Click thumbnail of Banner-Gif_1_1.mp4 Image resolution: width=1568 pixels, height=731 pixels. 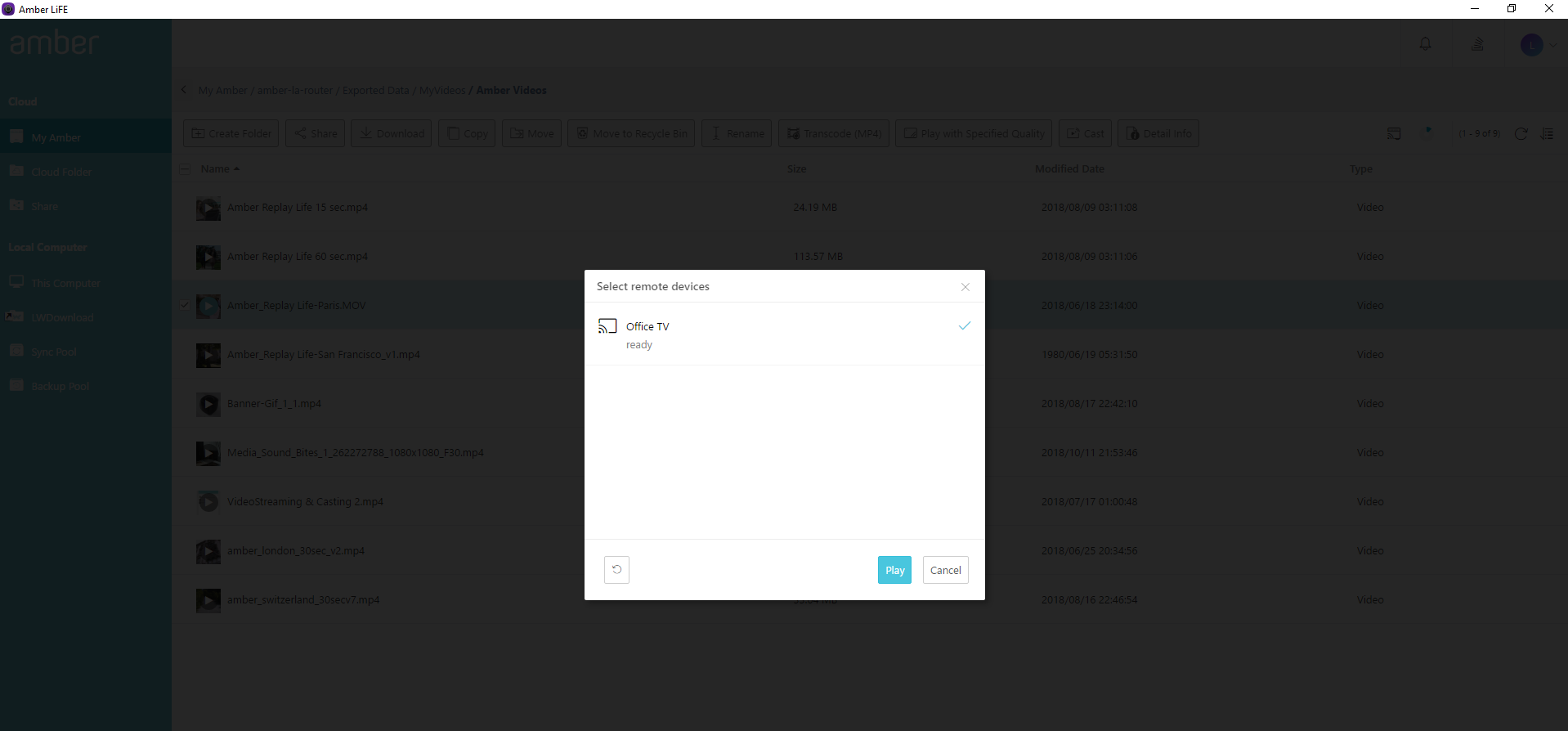pos(208,404)
